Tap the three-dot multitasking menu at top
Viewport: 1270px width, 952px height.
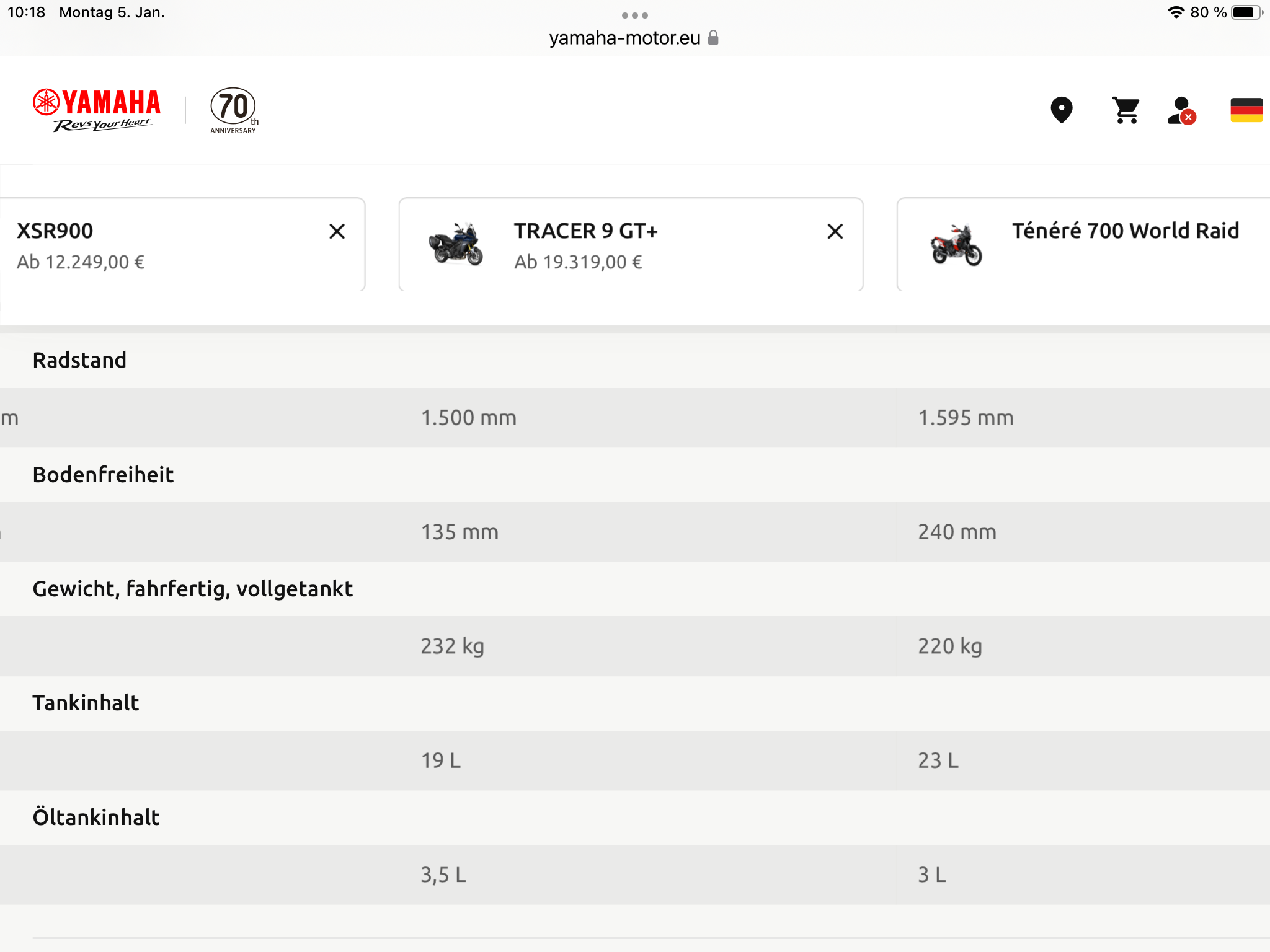pyautogui.click(x=635, y=15)
